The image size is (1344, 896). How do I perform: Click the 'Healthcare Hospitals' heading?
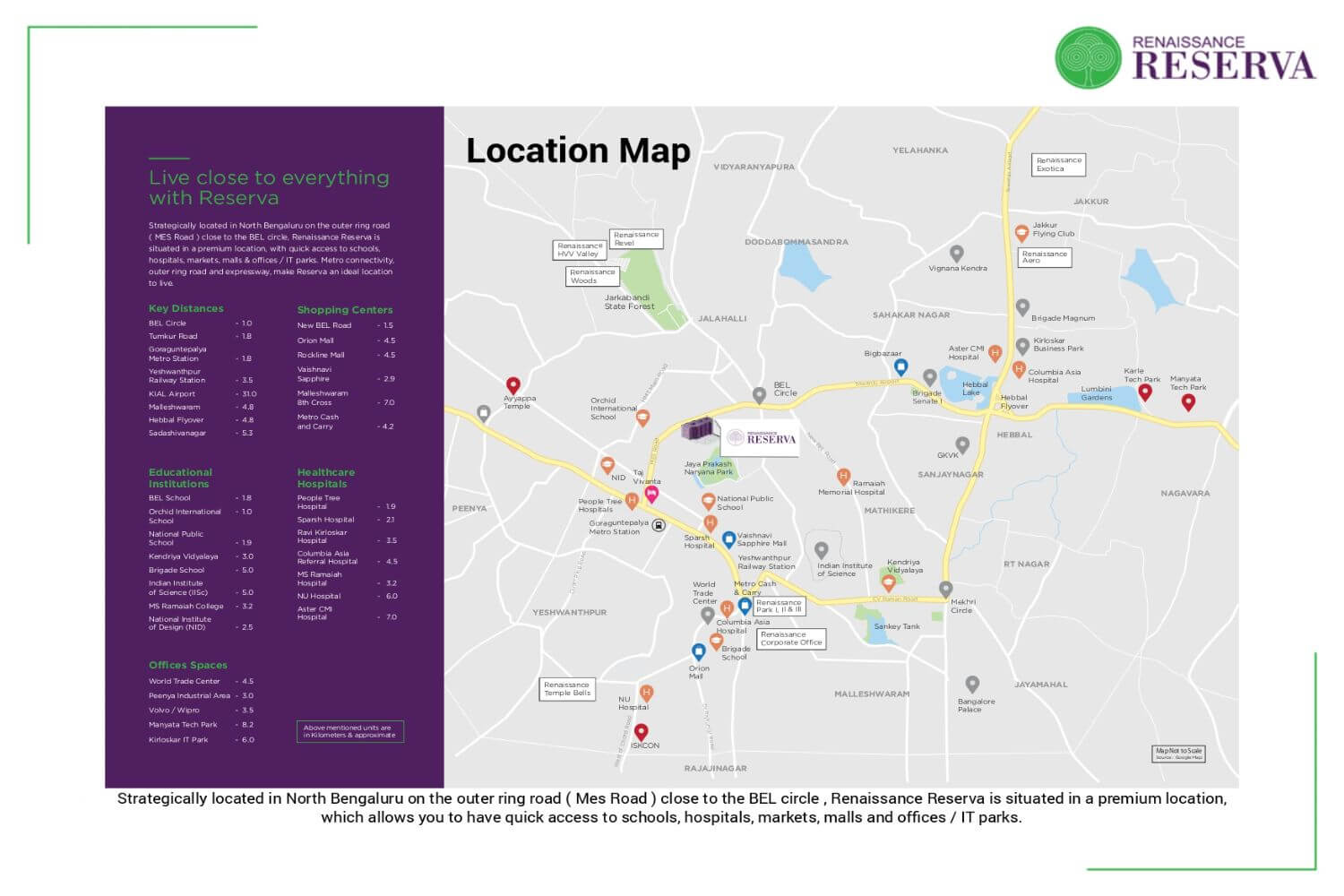coord(326,478)
